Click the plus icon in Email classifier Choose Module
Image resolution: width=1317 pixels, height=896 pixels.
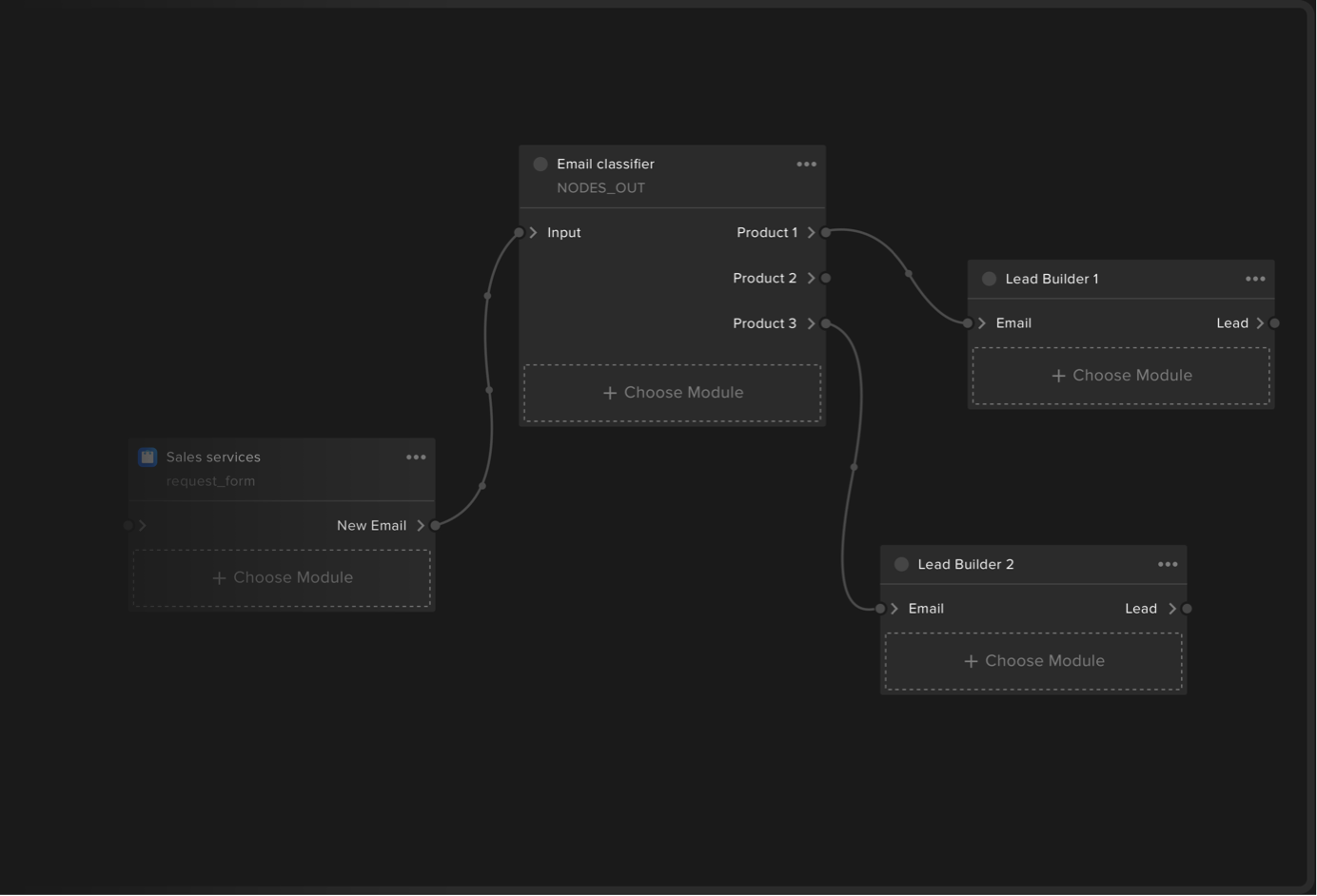pos(609,392)
